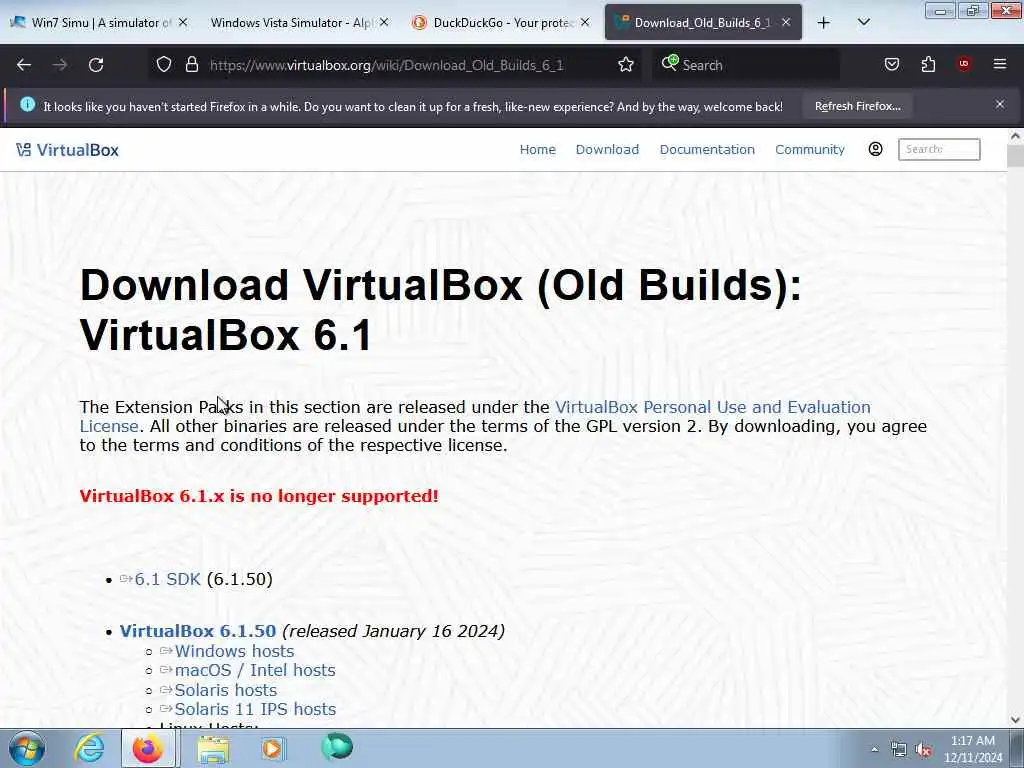Viewport: 1024px width, 768px height.
Task: Close the Windows Vista Simulator tab
Action: pos(384,22)
